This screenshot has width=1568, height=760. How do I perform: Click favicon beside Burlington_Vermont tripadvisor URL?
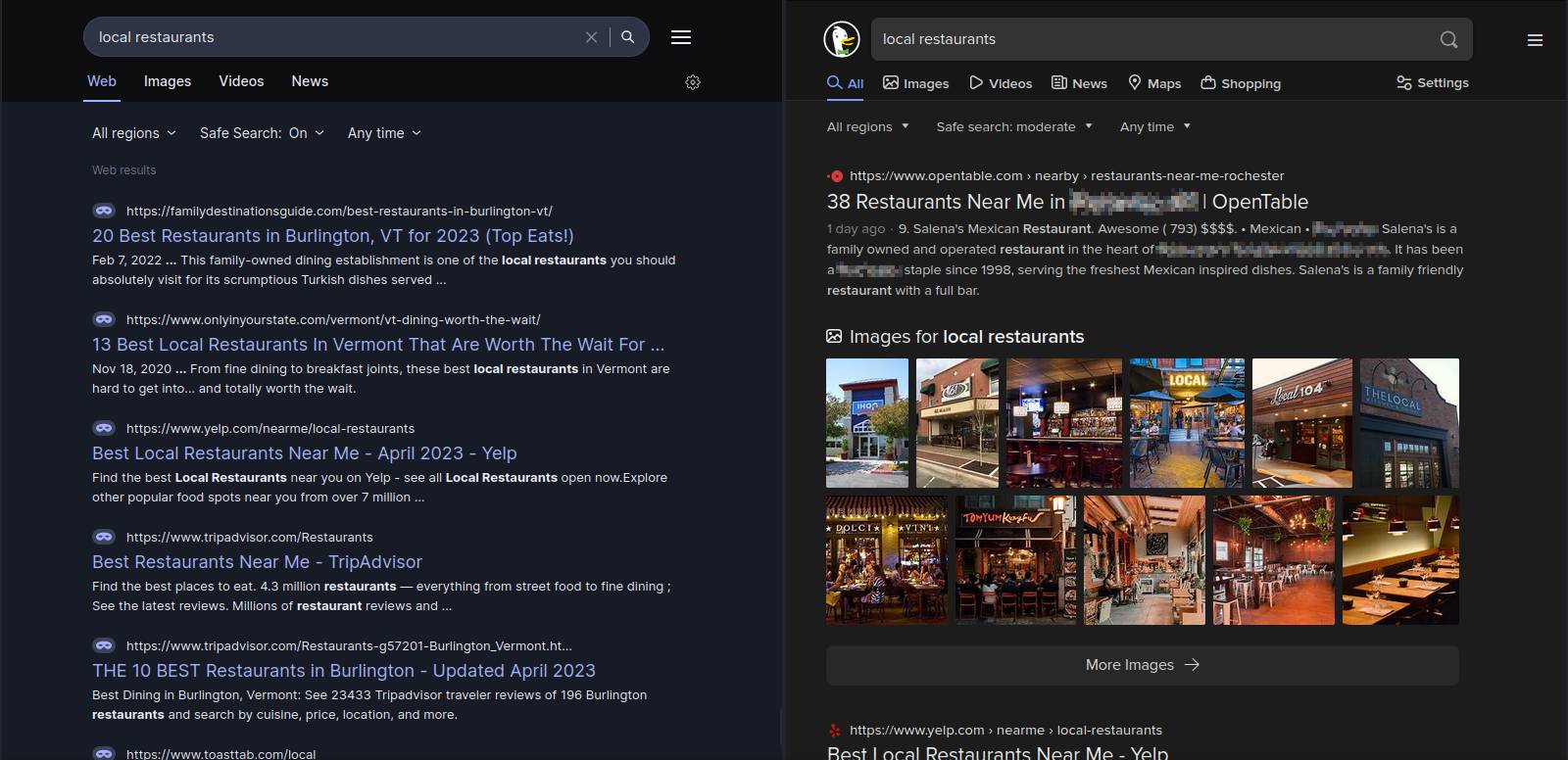point(104,645)
